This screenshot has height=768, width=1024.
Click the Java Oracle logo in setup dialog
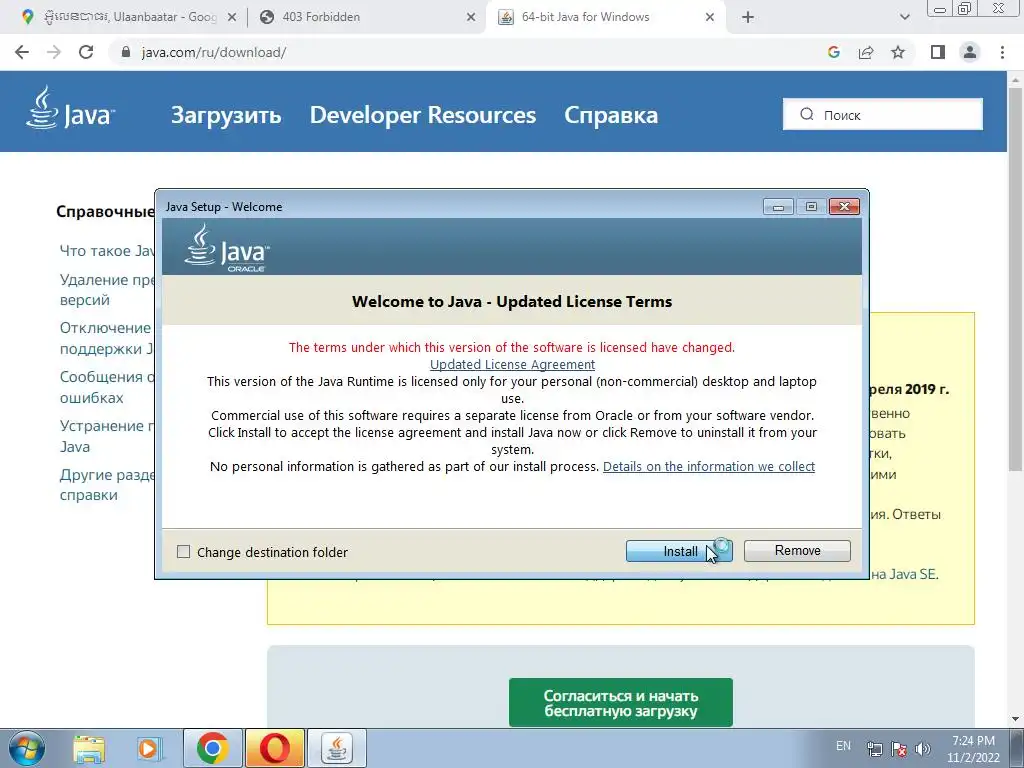227,248
